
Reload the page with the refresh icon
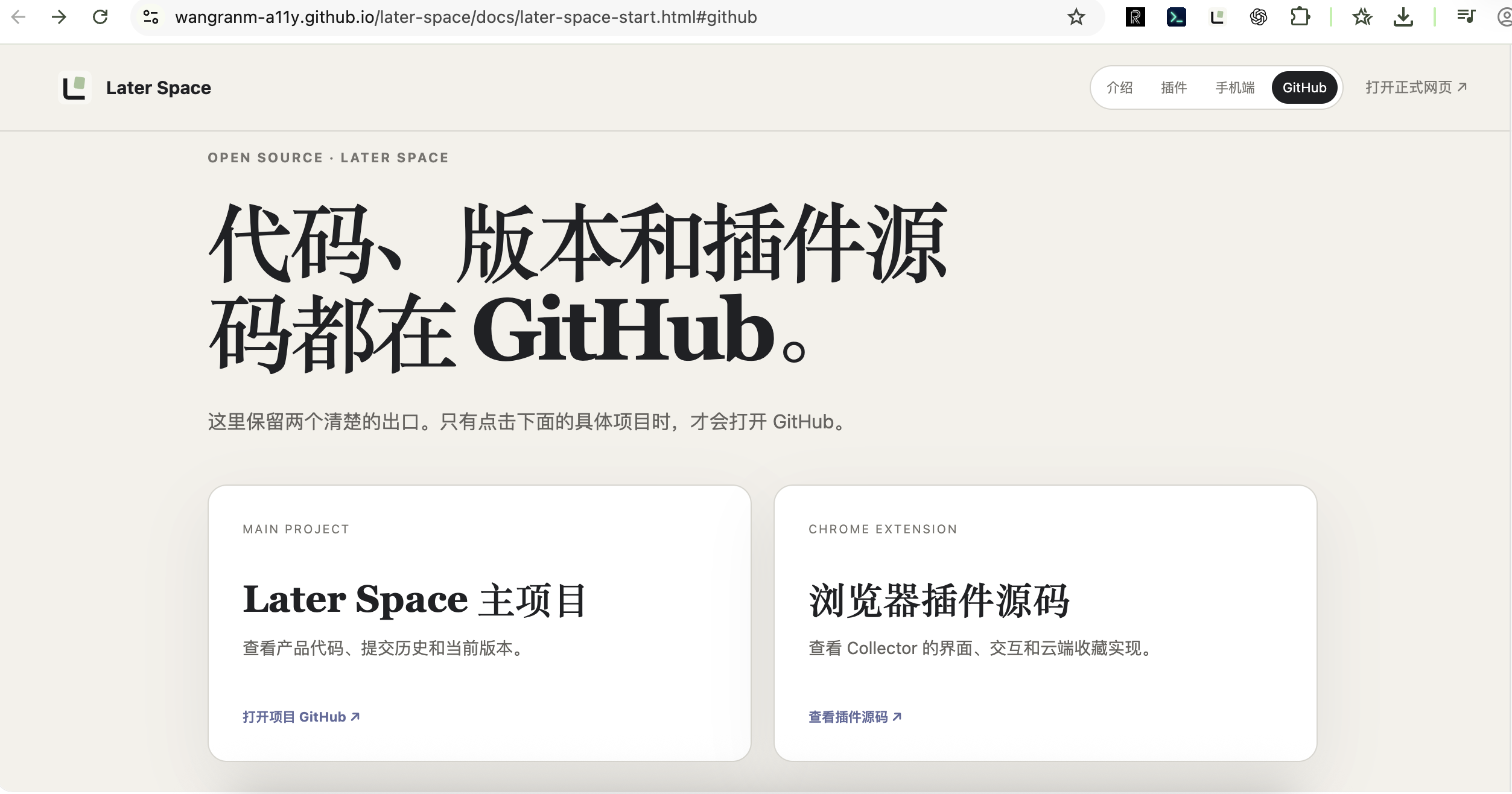click(100, 17)
